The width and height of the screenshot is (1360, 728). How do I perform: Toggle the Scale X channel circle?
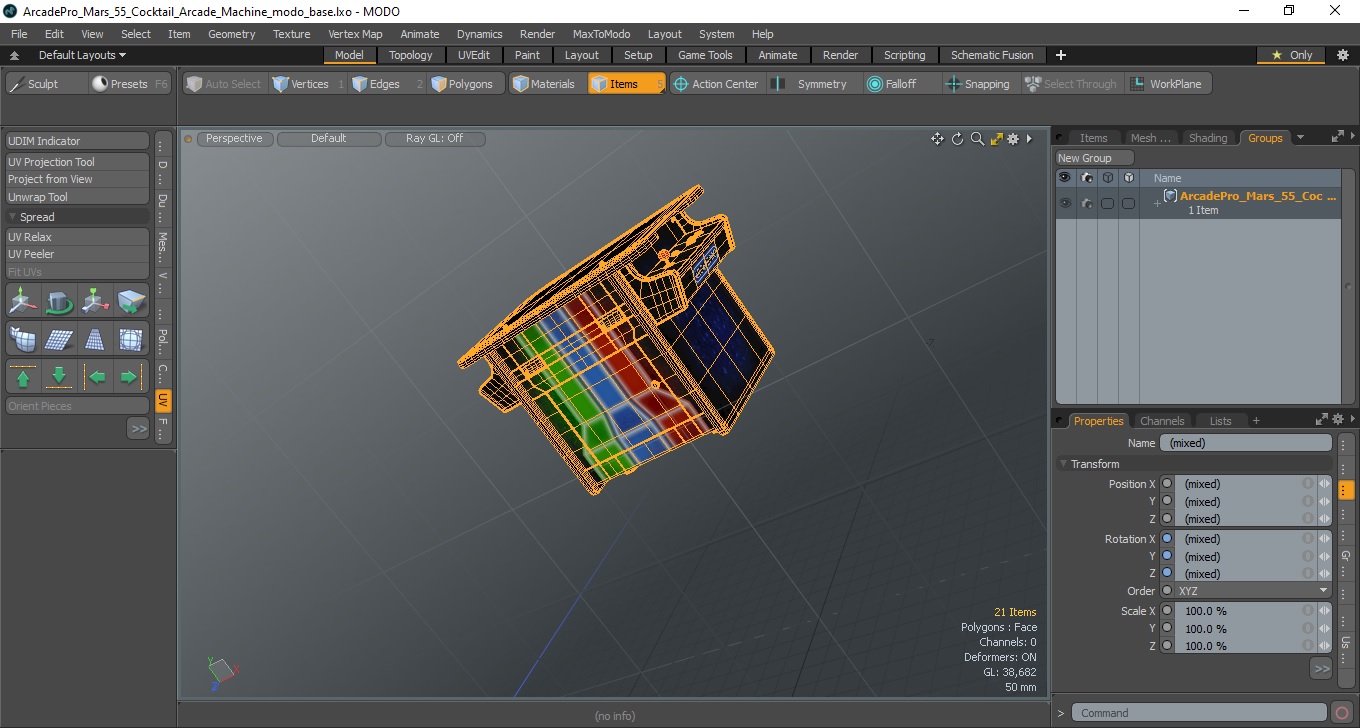(x=1167, y=611)
